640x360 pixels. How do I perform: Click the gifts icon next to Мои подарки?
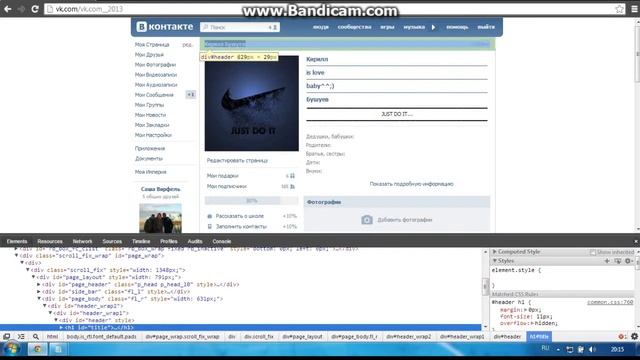click(292, 176)
